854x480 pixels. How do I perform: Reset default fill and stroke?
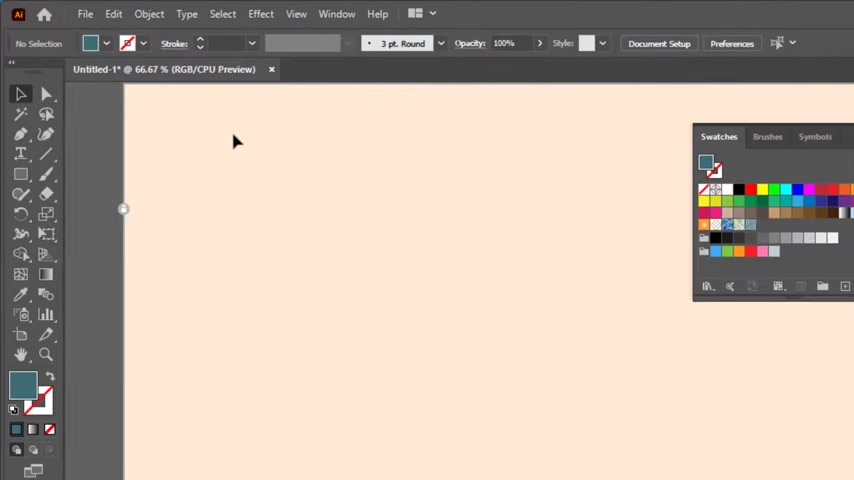pyautogui.click(x=14, y=409)
